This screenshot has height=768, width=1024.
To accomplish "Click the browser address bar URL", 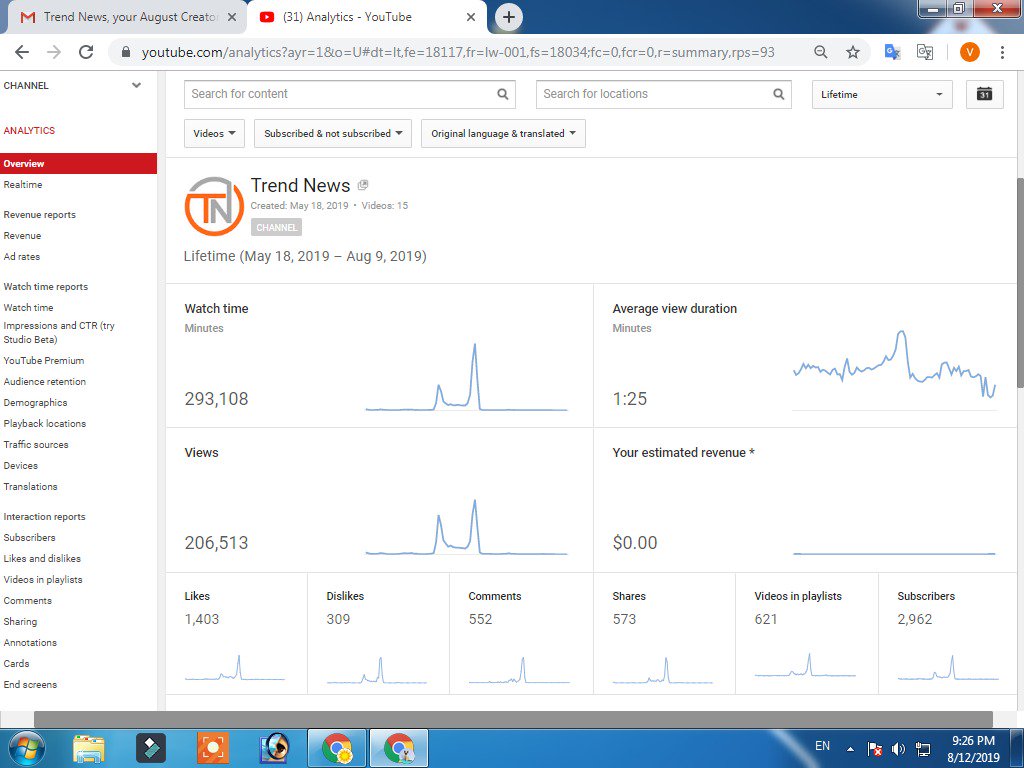I will (x=457, y=52).
